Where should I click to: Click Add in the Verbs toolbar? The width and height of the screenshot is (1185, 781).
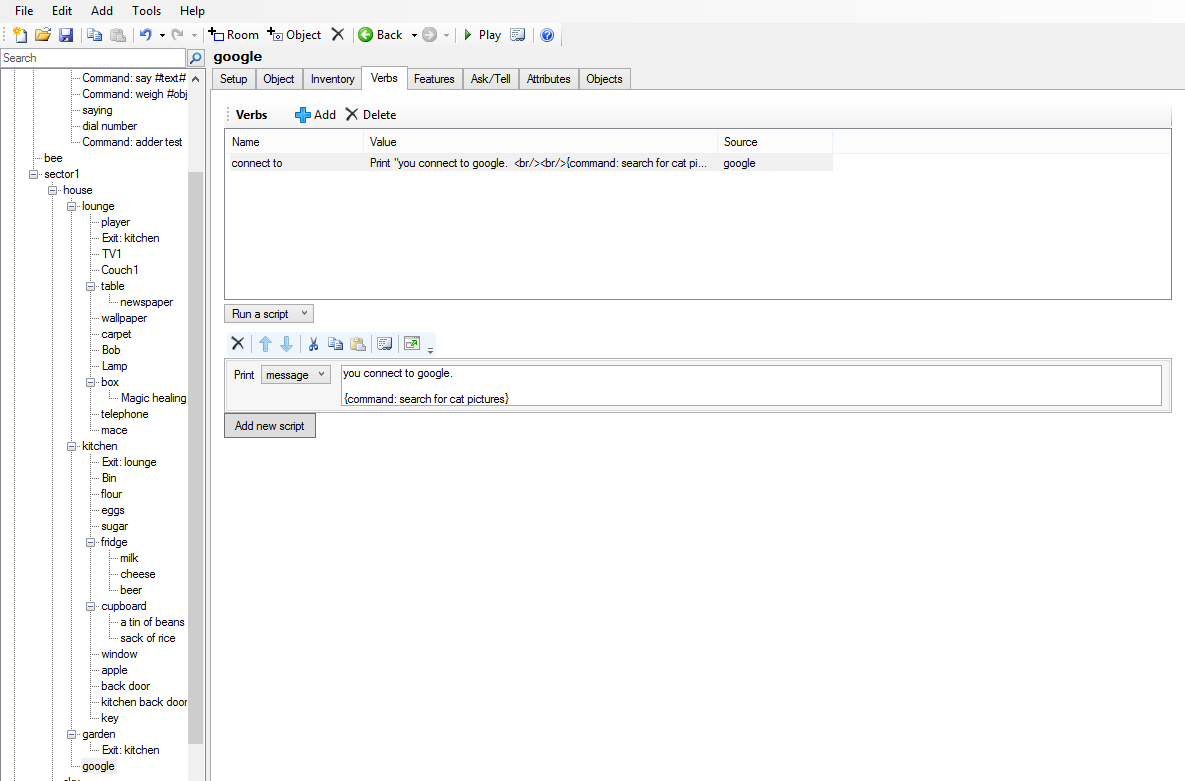[x=316, y=115]
